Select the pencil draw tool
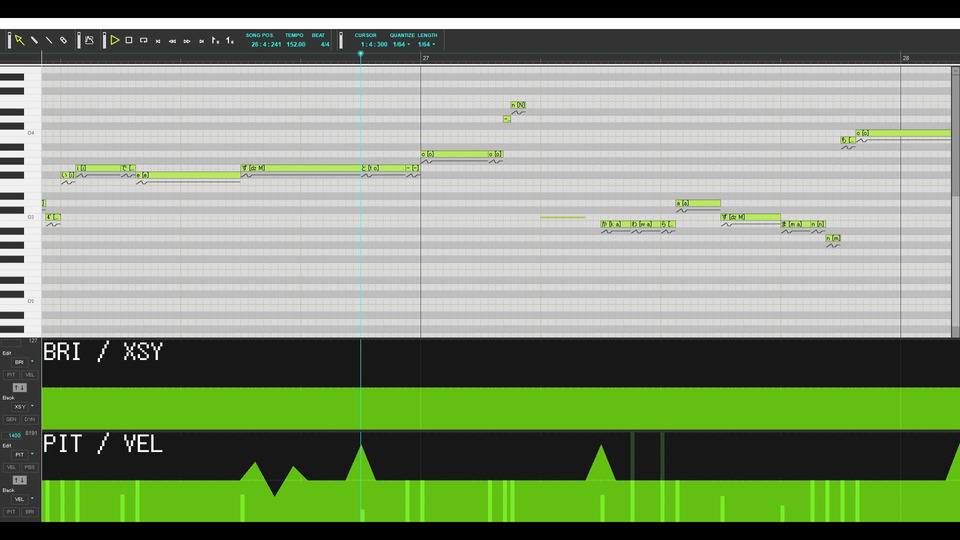The image size is (960, 540). tap(34, 40)
